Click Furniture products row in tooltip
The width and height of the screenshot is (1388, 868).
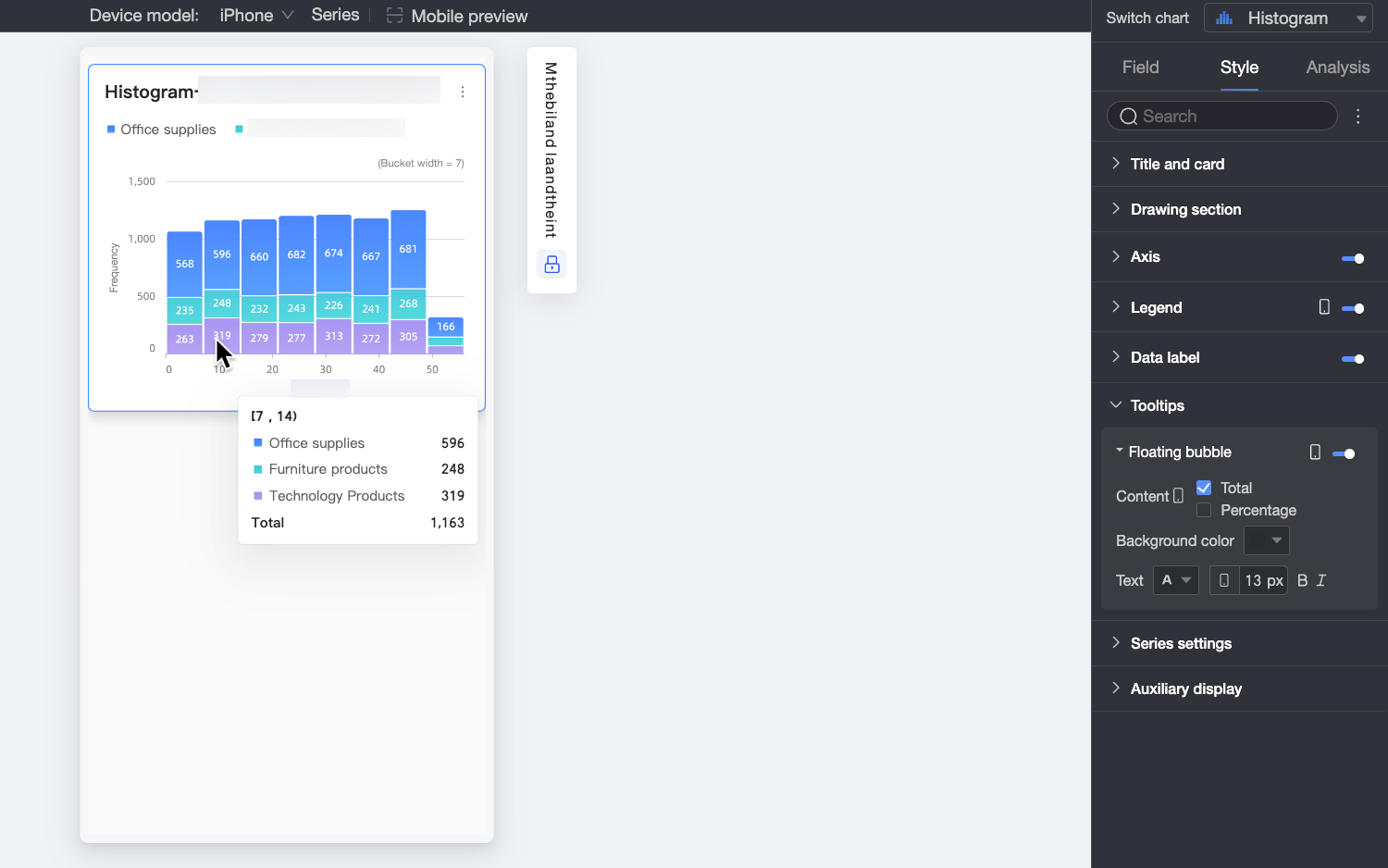click(358, 469)
